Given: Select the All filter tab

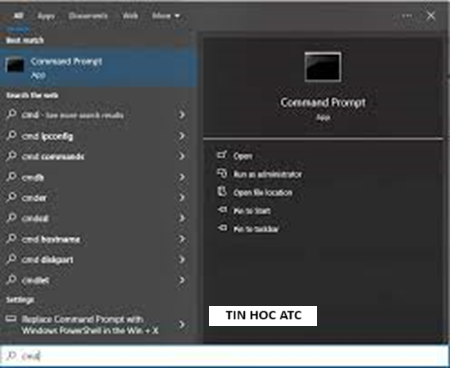Looking at the screenshot, I should click(18, 16).
